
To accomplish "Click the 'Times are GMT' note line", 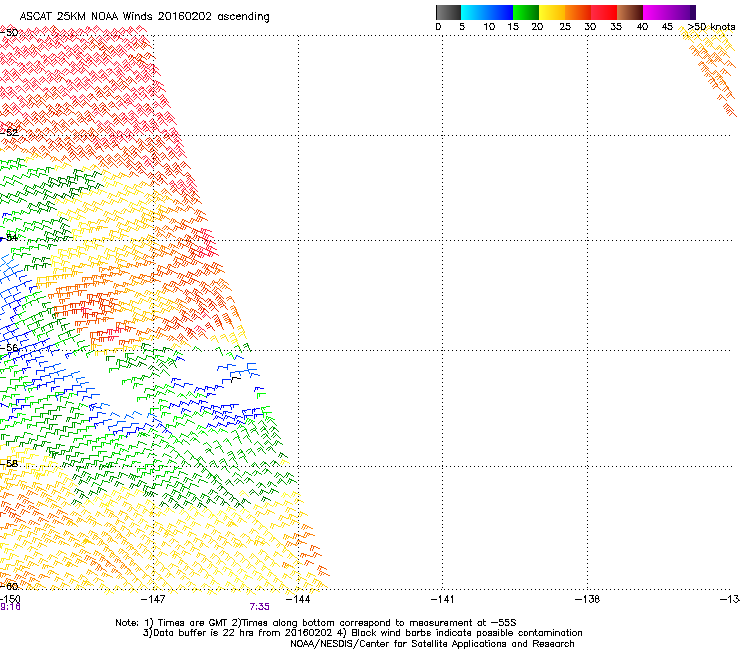I will click(x=316, y=623).
